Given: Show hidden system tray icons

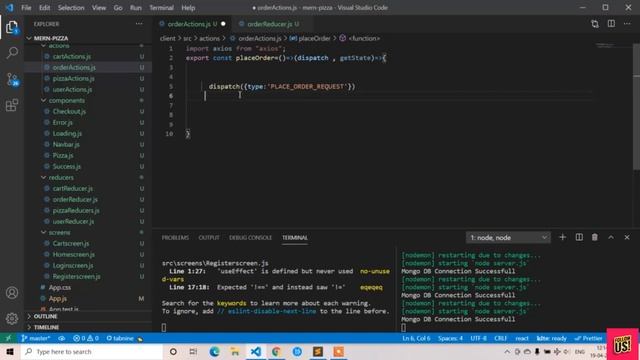Looking at the screenshot, I should coord(507,351).
